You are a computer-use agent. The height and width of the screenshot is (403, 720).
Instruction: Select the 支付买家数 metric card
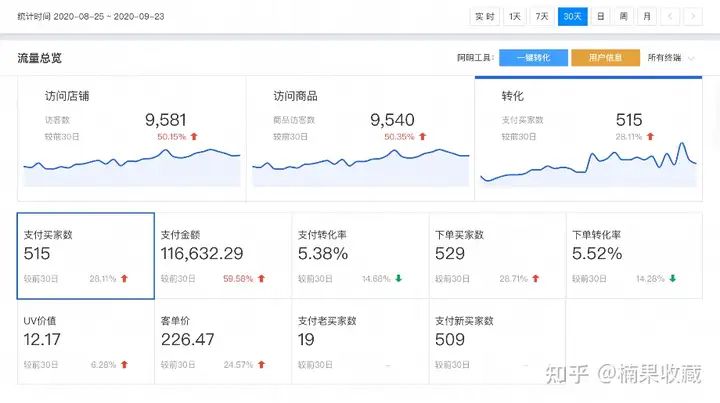pos(86,256)
